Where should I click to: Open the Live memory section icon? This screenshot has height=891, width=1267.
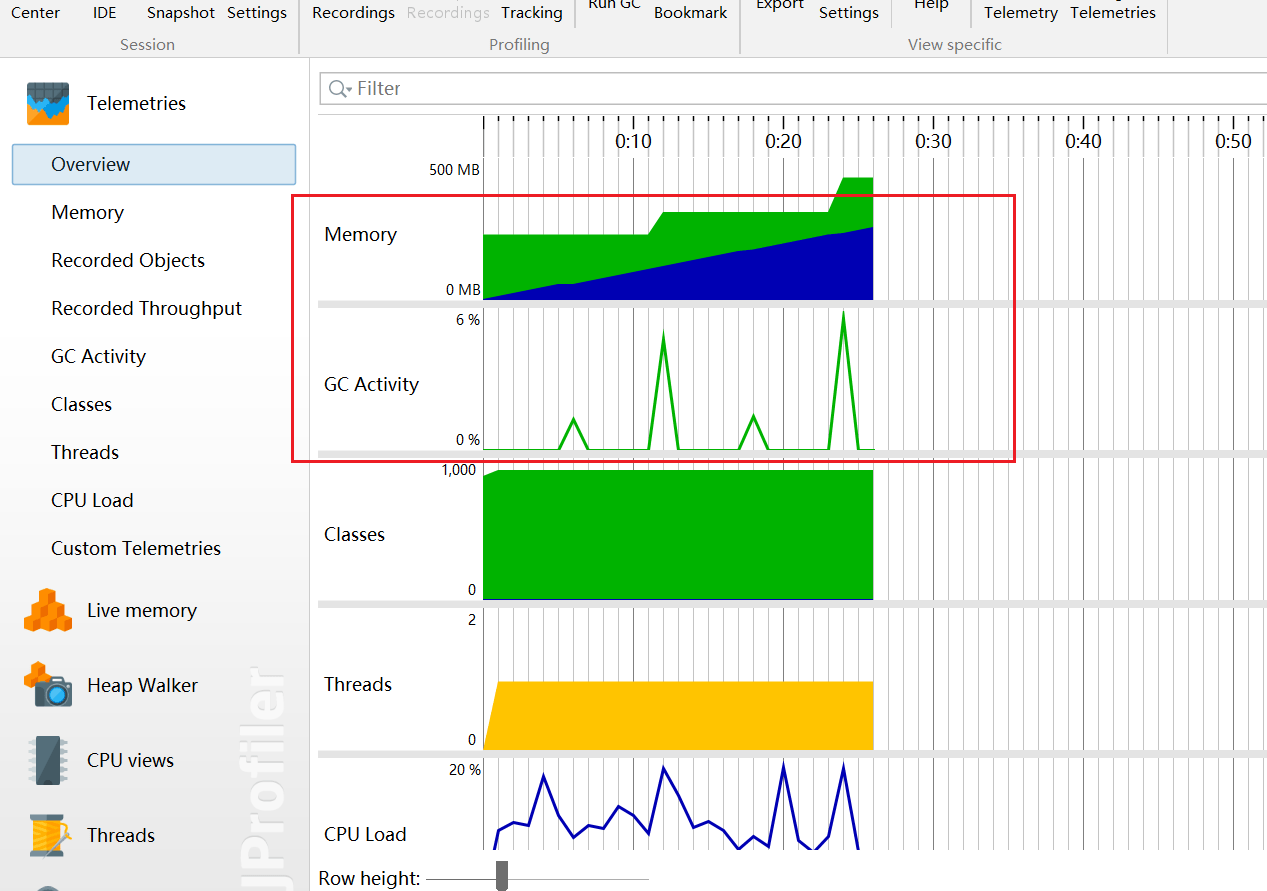pyautogui.click(x=48, y=610)
